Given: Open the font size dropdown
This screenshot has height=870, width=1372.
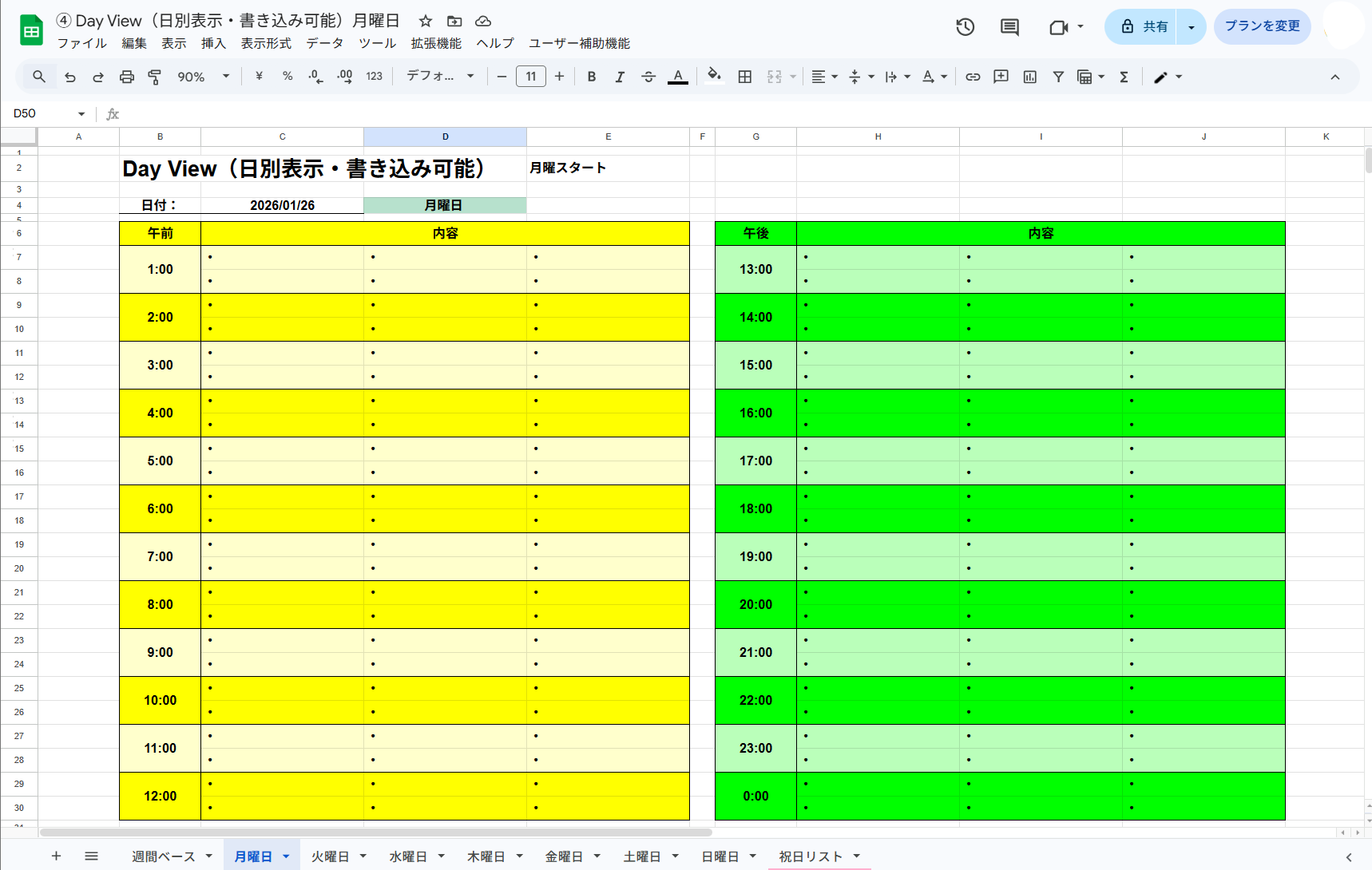Looking at the screenshot, I should pyautogui.click(x=530, y=77).
